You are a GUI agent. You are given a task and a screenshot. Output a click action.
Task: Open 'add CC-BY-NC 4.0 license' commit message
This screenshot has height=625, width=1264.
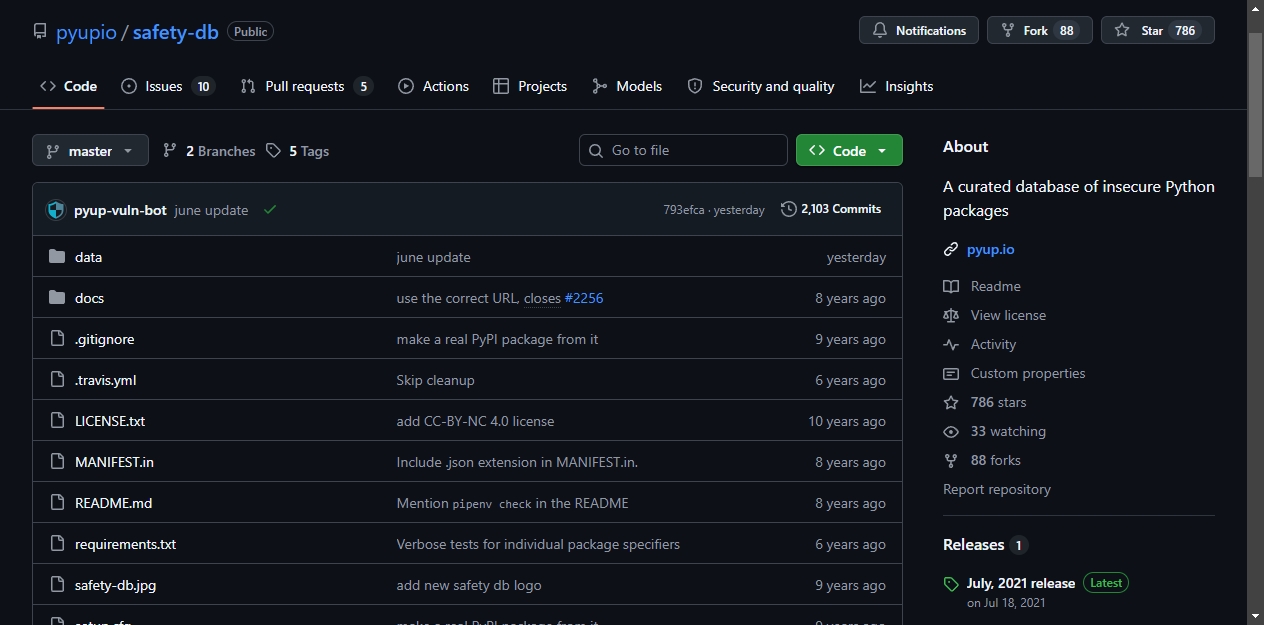[x=475, y=421]
